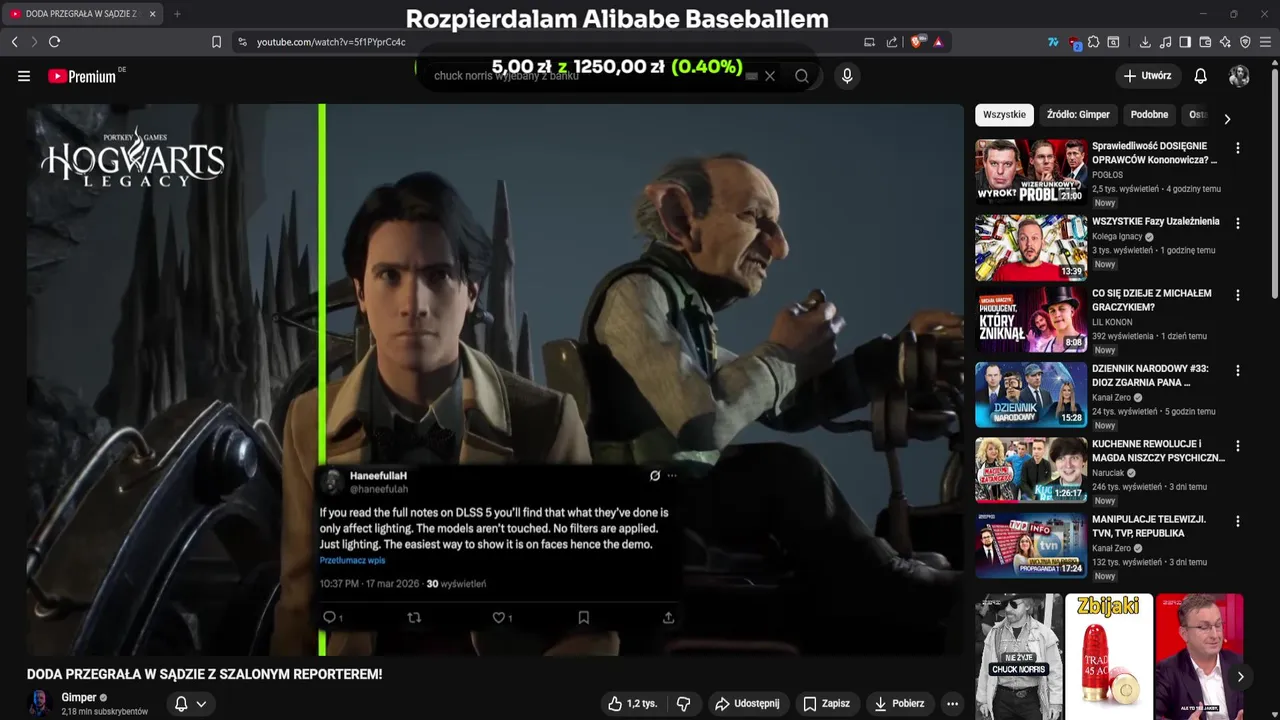
Task: Open account avatar menu
Action: pyautogui.click(x=1239, y=76)
